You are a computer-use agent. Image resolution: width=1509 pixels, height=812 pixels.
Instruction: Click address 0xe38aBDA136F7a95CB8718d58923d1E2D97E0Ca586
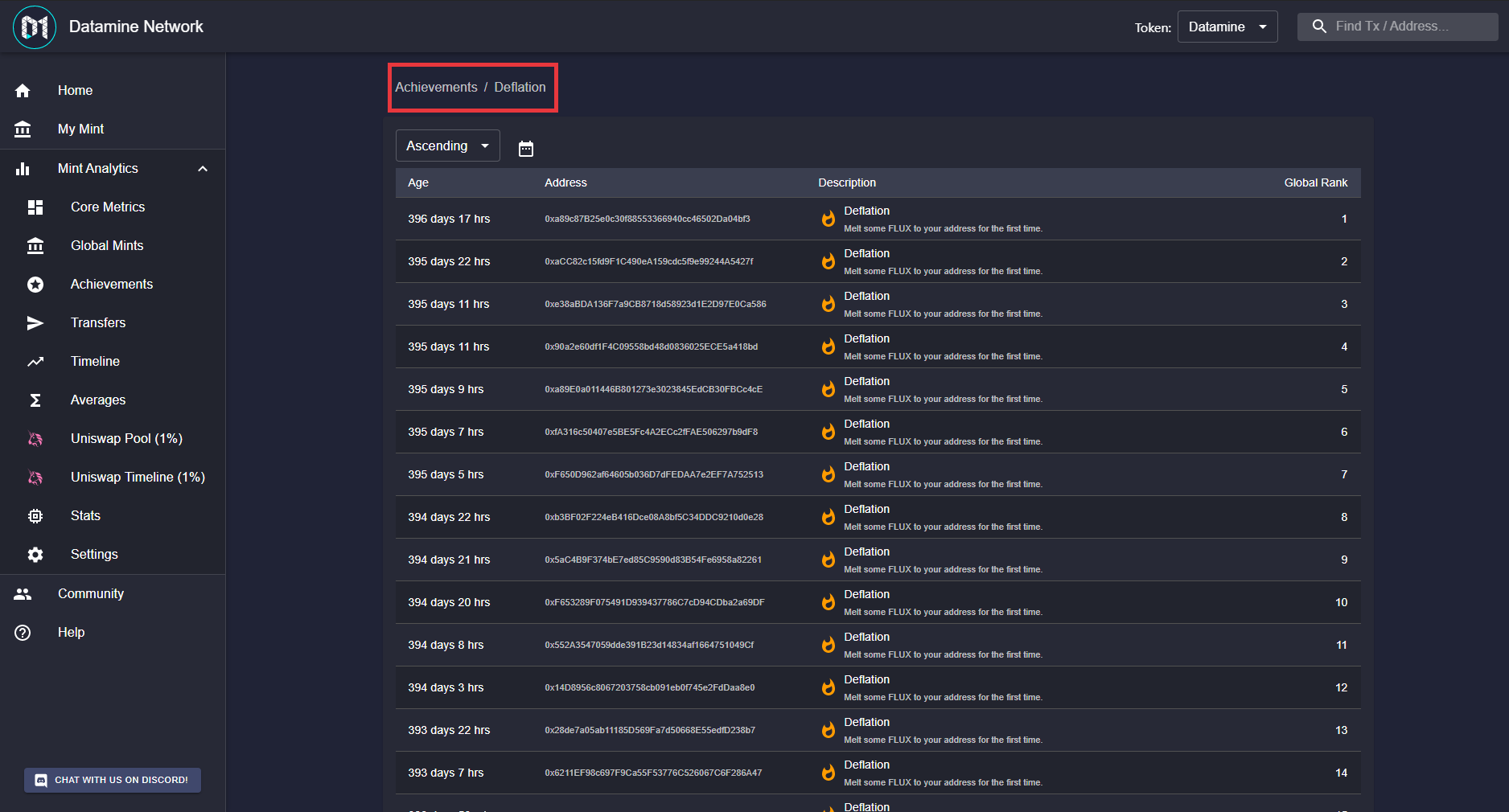pyautogui.click(x=656, y=304)
